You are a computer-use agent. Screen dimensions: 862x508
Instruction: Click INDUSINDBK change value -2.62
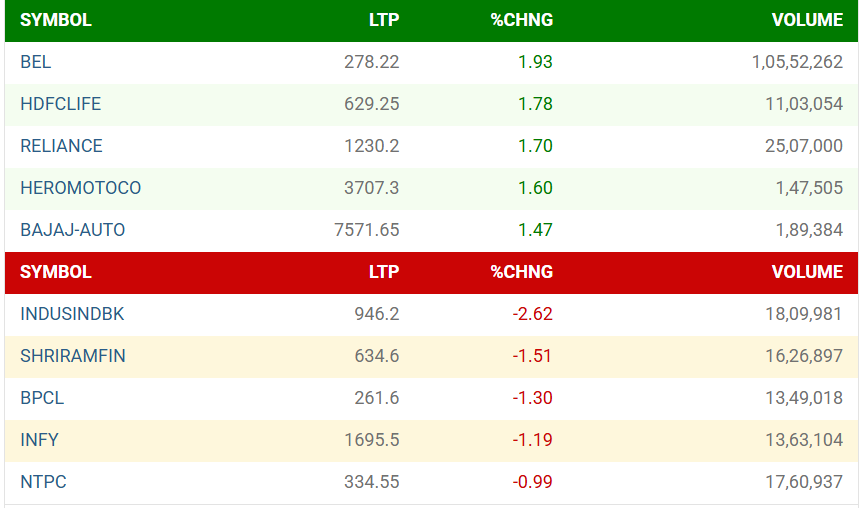(532, 314)
